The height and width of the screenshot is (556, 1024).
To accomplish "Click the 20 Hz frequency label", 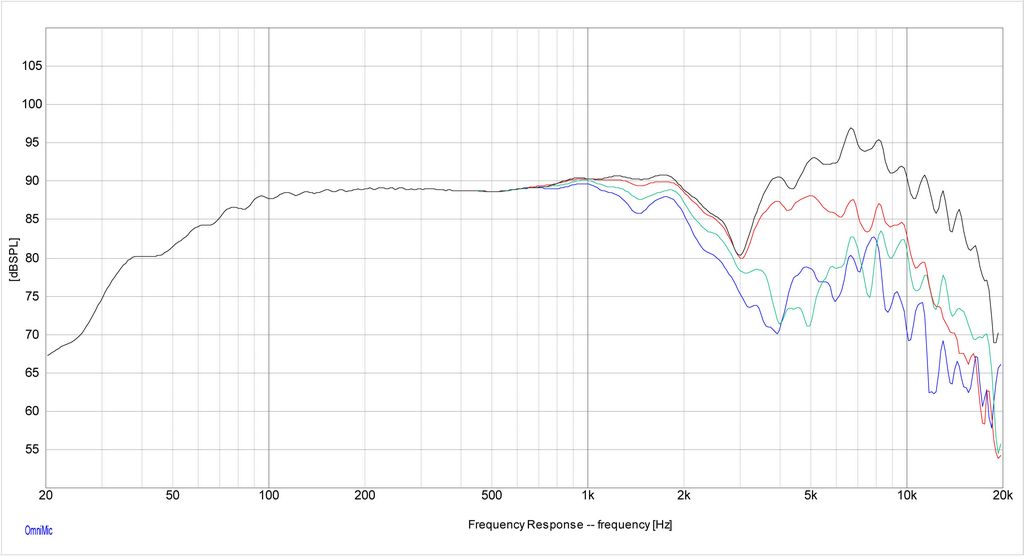I will 46,495.
